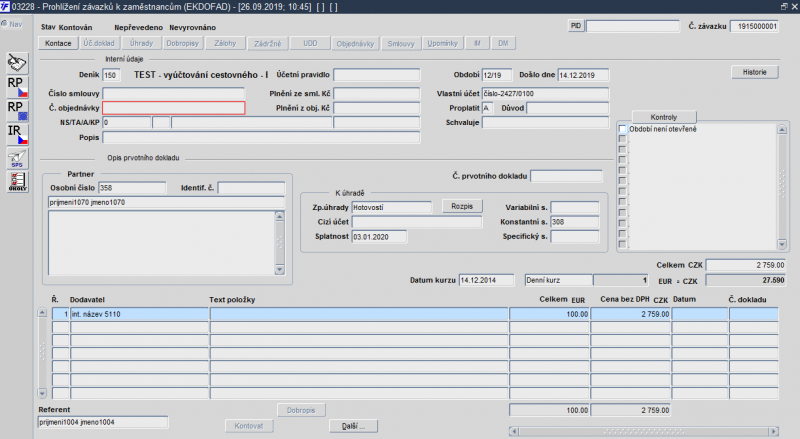Screen dimensions: 800x439
Task: Select the 'int. název 5110' table row
Action: (x=415, y=314)
